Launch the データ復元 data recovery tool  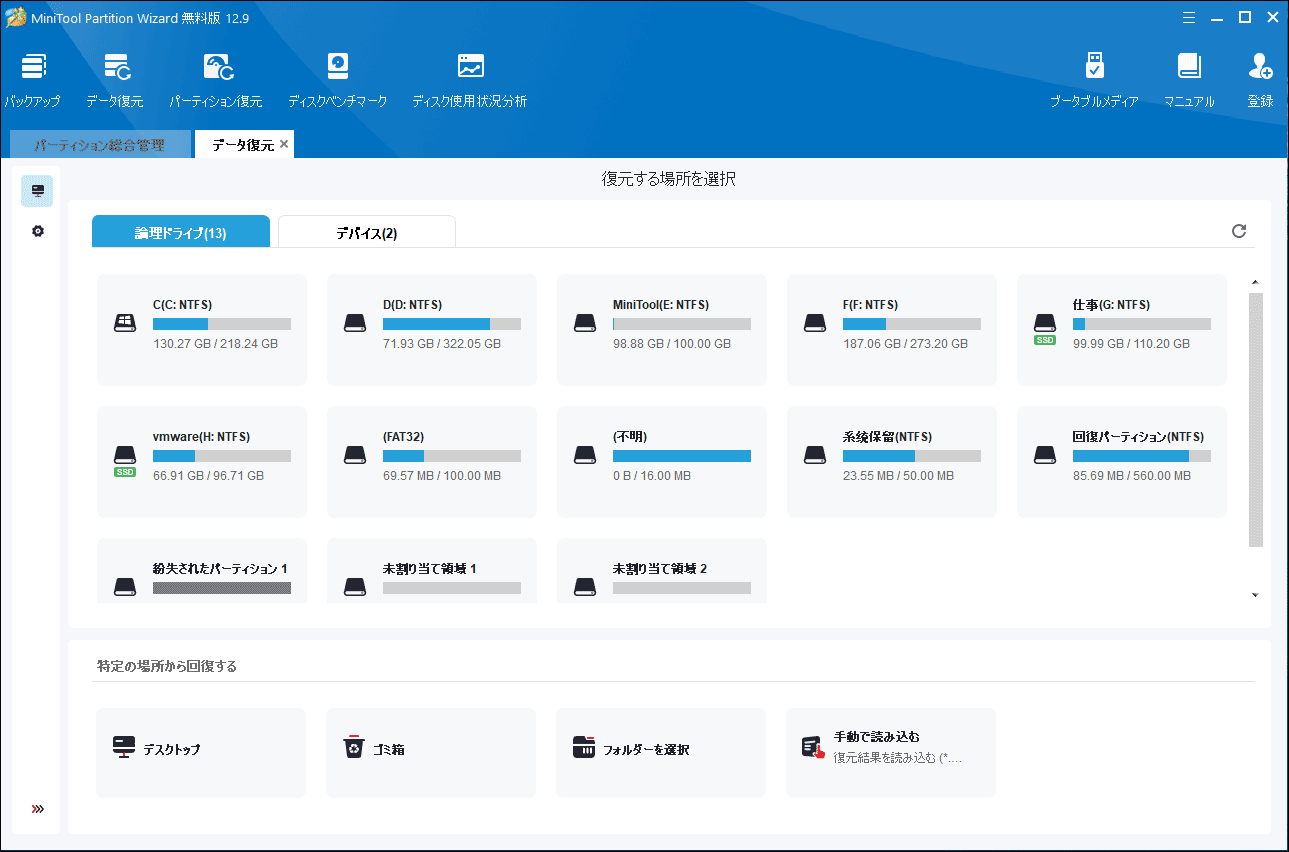[x=115, y=80]
